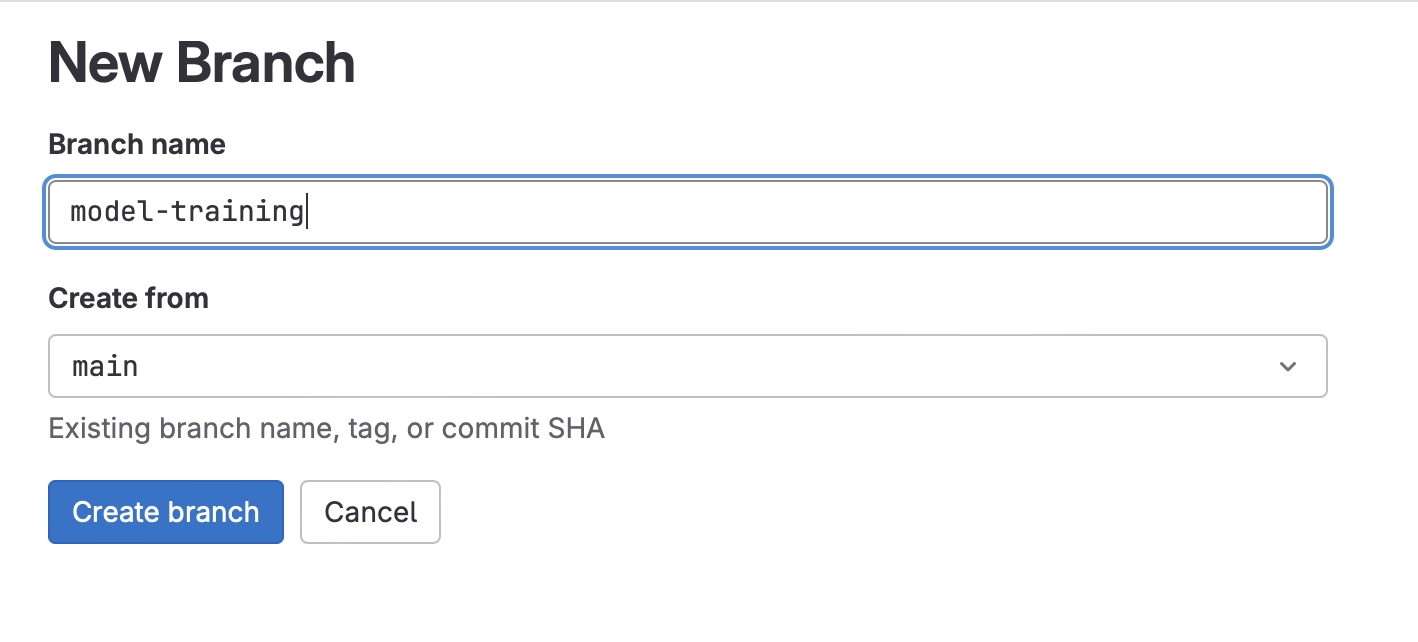The height and width of the screenshot is (642, 1418).
Task: Click the word 'Branch' in the page title
Action: click(265, 62)
